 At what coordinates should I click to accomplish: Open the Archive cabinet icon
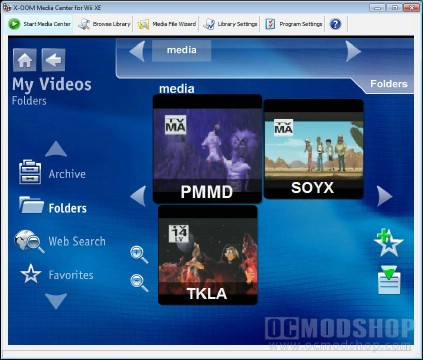coord(30,172)
